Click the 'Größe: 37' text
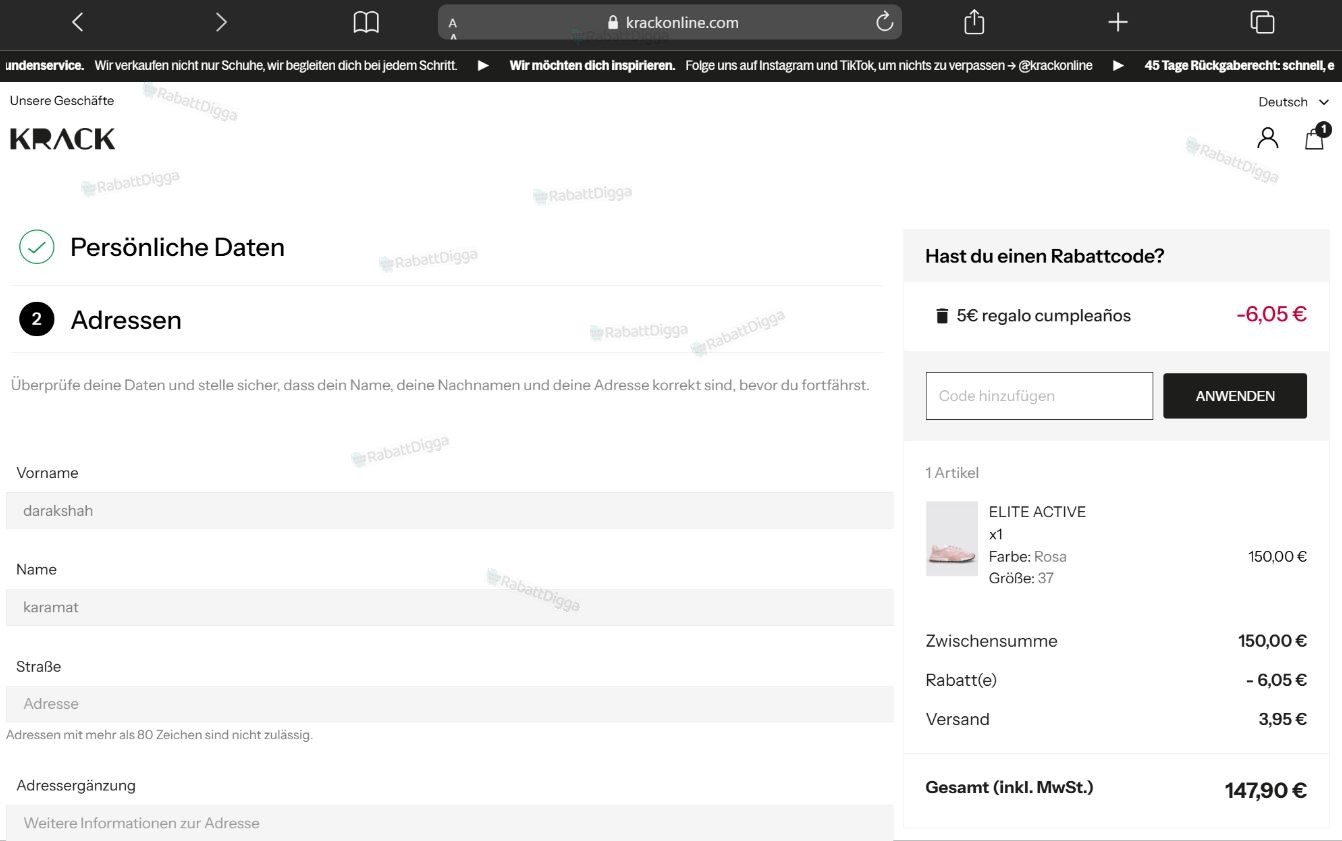This screenshot has height=841, width=1342. click(1021, 578)
